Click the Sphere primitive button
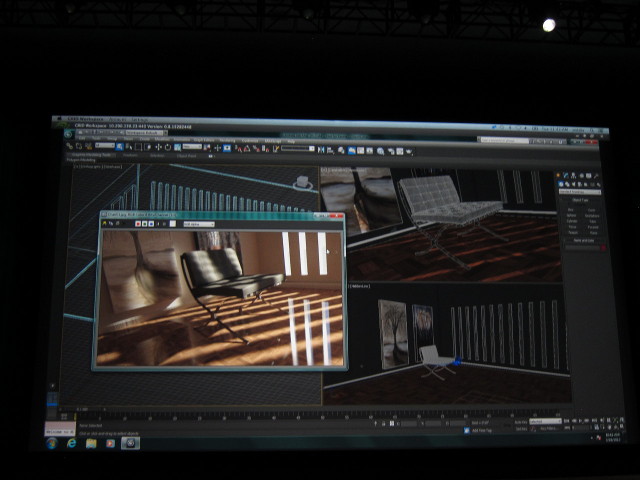The width and height of the screenshot is (640, 480). coord(571,216)
